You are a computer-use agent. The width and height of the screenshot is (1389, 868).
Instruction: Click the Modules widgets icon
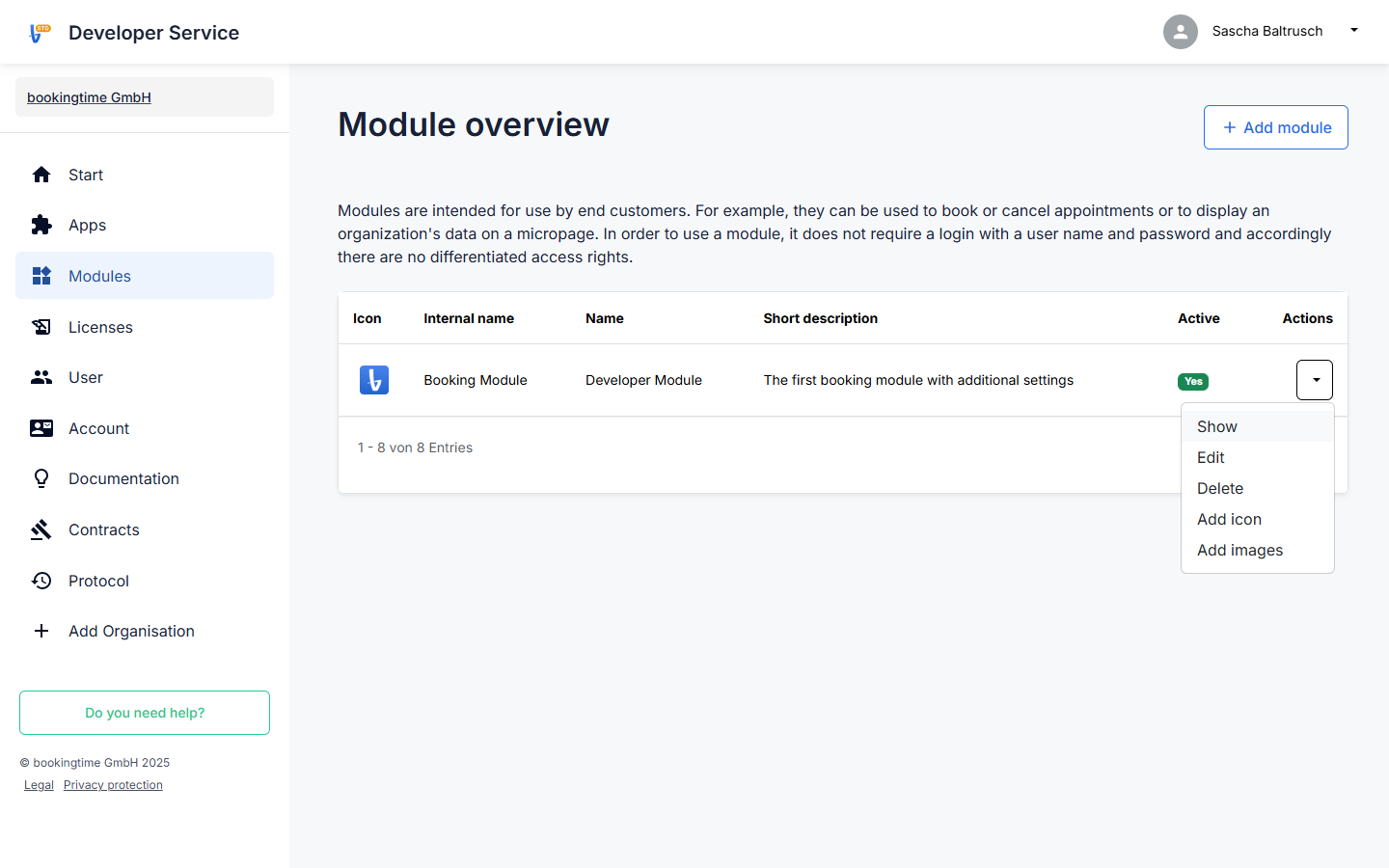click(x=41, y=276)
